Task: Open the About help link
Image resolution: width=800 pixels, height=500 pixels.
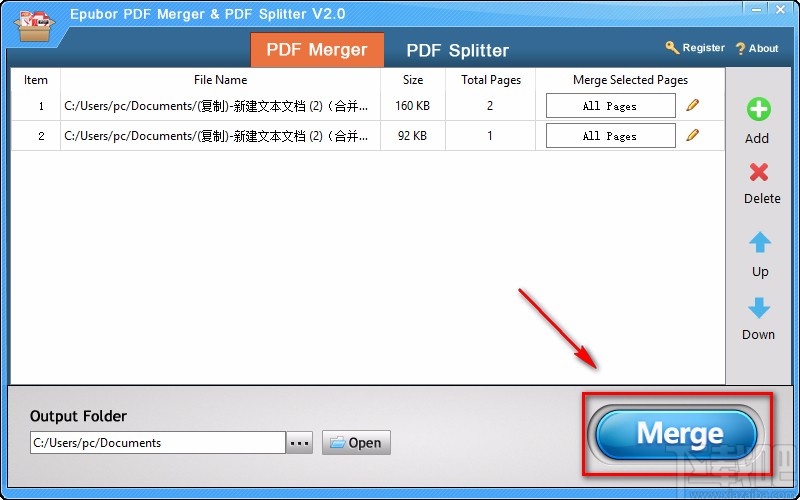Action: [757, 48]
